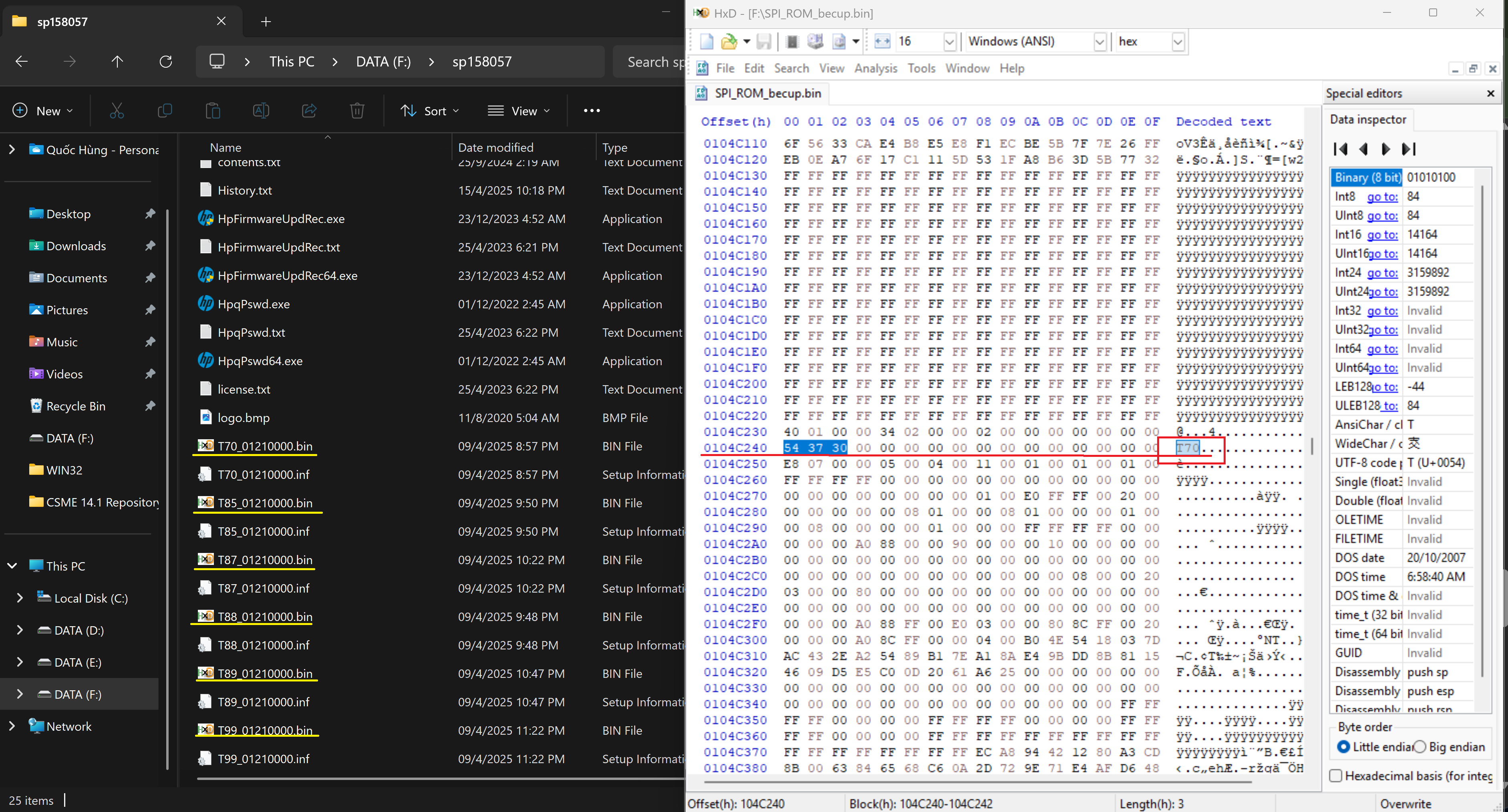This screenshot has width=1508, height=812.
Task: Go to the next byte in Data inspector
Action: pos(1386,149)
